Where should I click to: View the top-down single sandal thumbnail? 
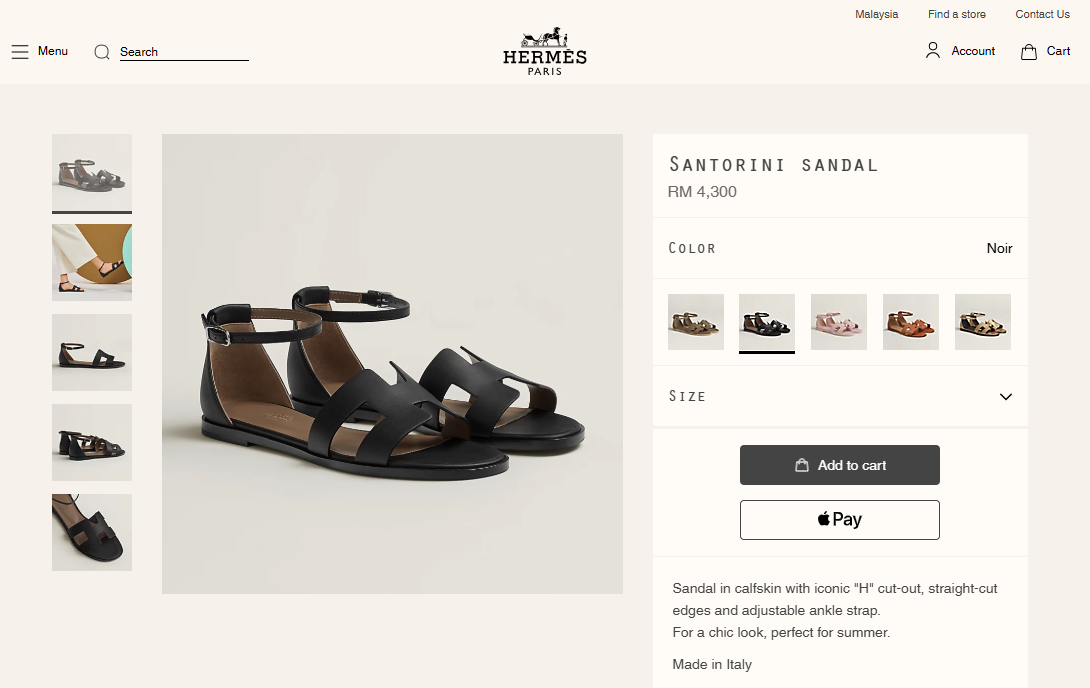pos(92,532)
